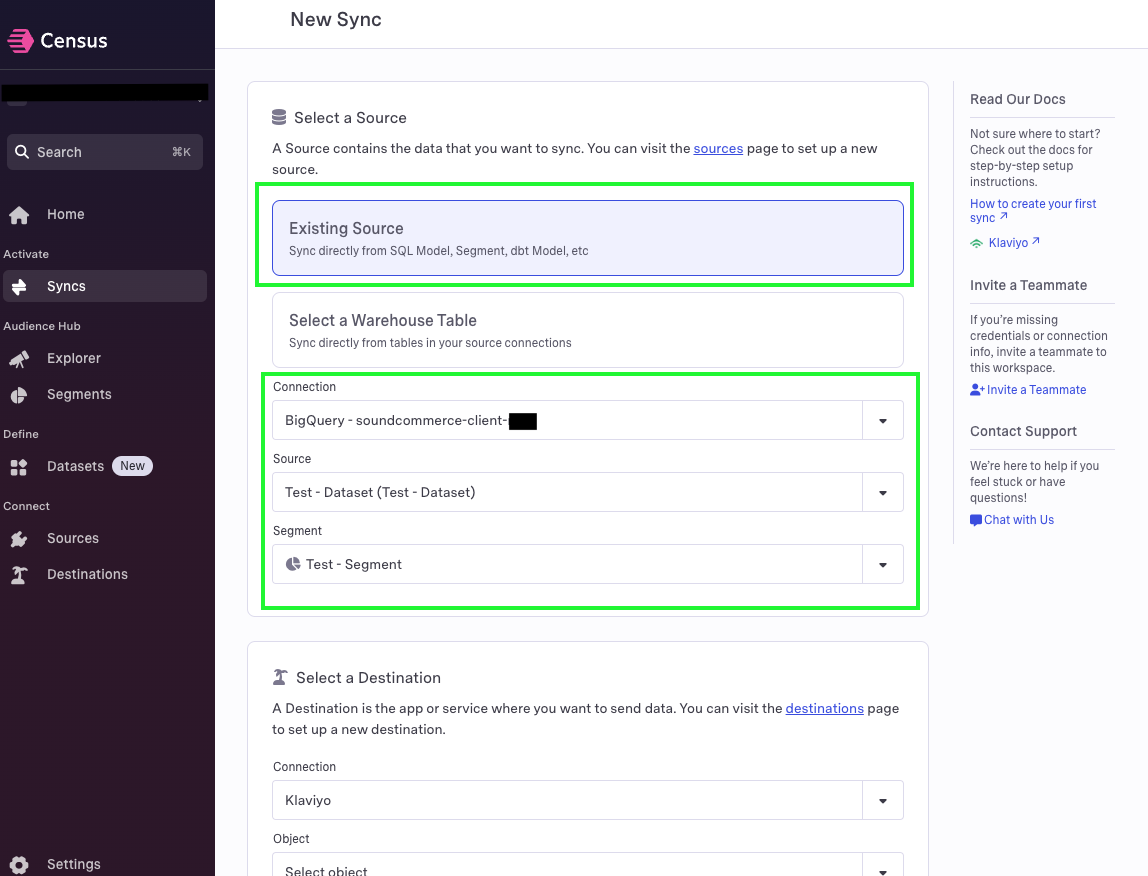Open Settings via the gear icon
The image size is (1148, 876).
tap(19, 864)
